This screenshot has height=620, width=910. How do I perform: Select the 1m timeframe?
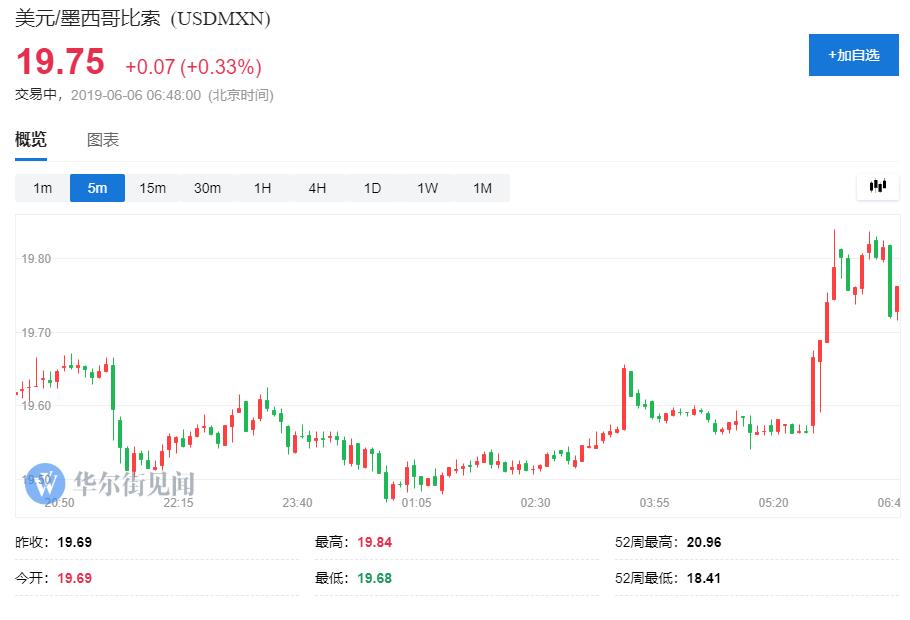pos(42,188)
